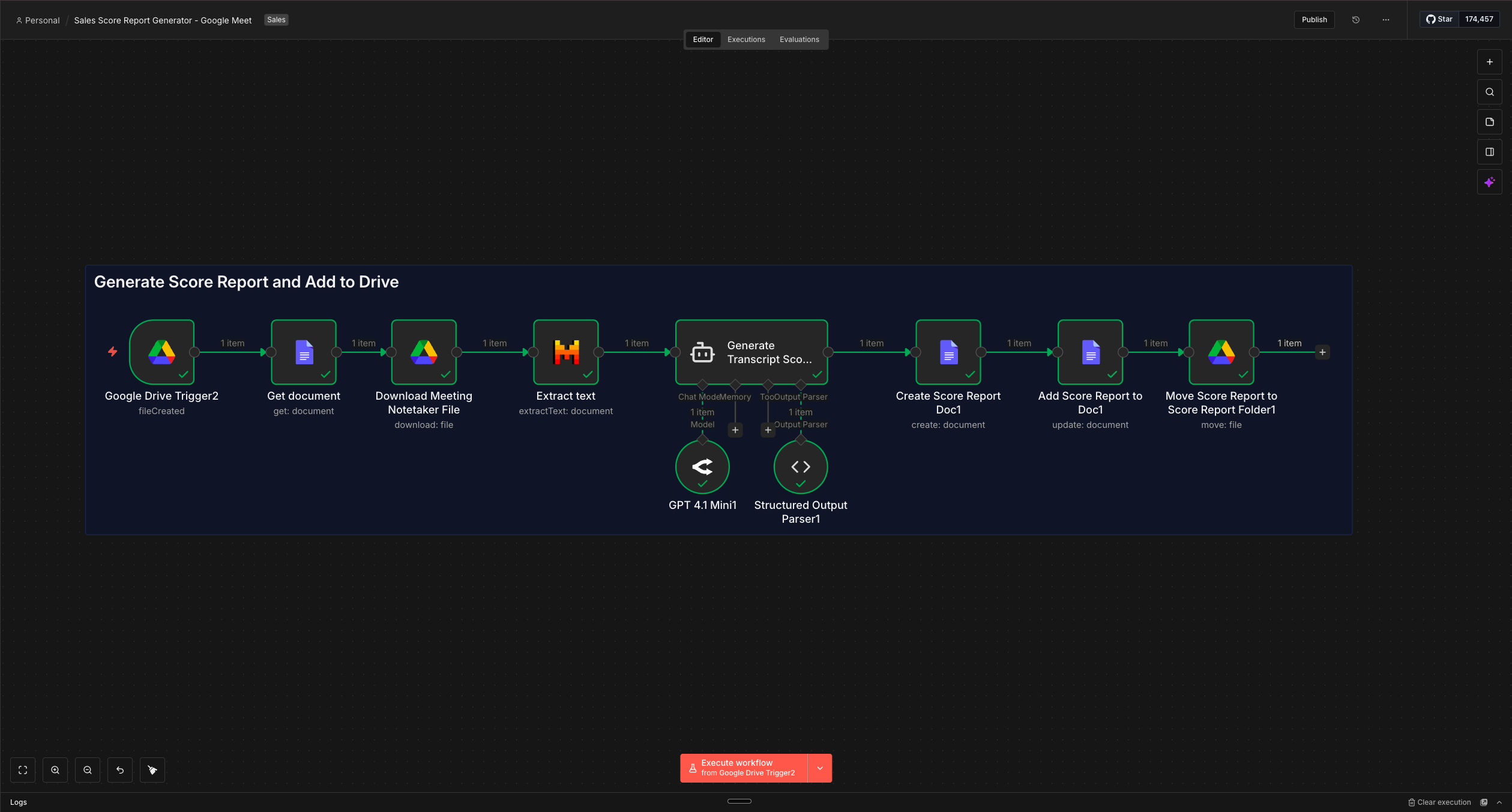The width and height of the screenshot is (1512, 812).
Task: Open the Structured Output Parser1 node
Action: coord(800,466)
